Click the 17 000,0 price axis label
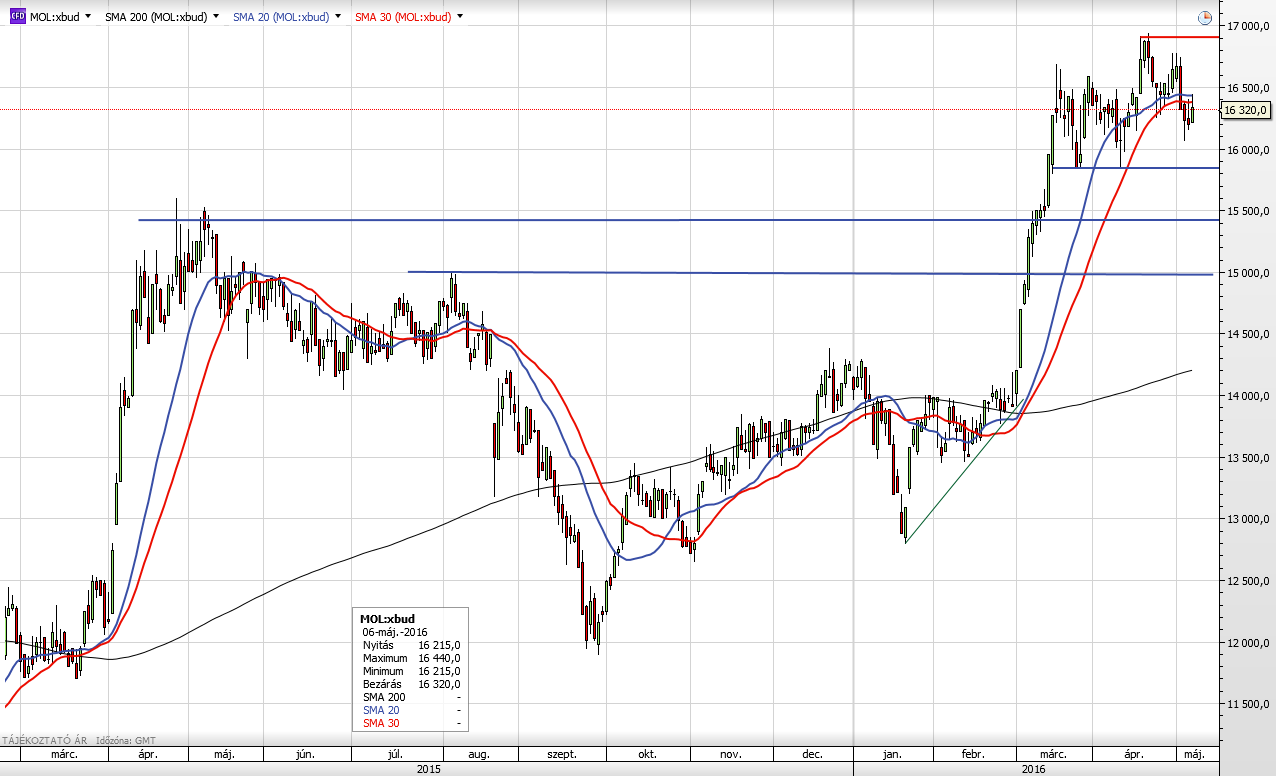The width and height of the screenshot is (1276, 776). [1246, 26]
